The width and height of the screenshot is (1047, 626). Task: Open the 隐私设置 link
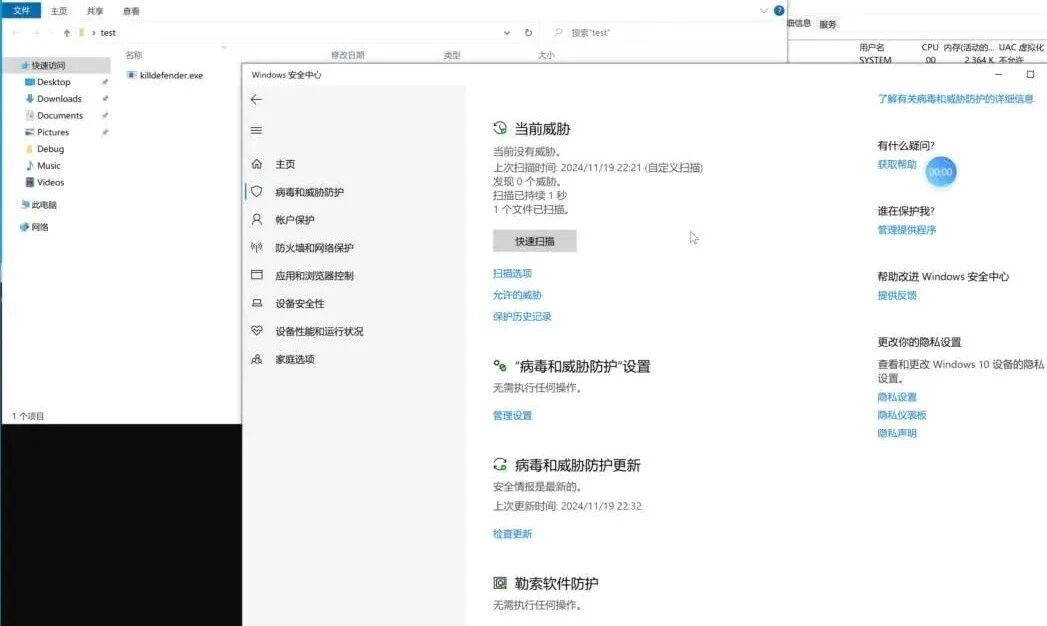pos(897,397)
